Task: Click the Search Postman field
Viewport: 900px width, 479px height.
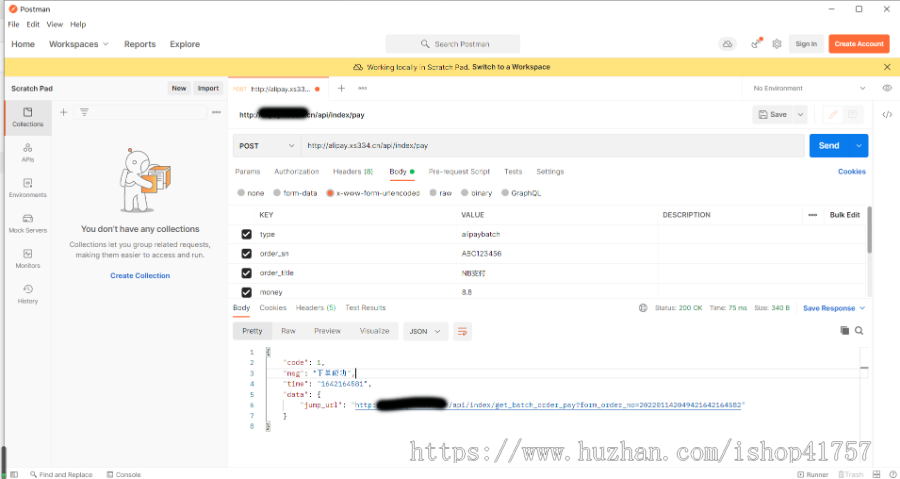Action: click(453, 44)
